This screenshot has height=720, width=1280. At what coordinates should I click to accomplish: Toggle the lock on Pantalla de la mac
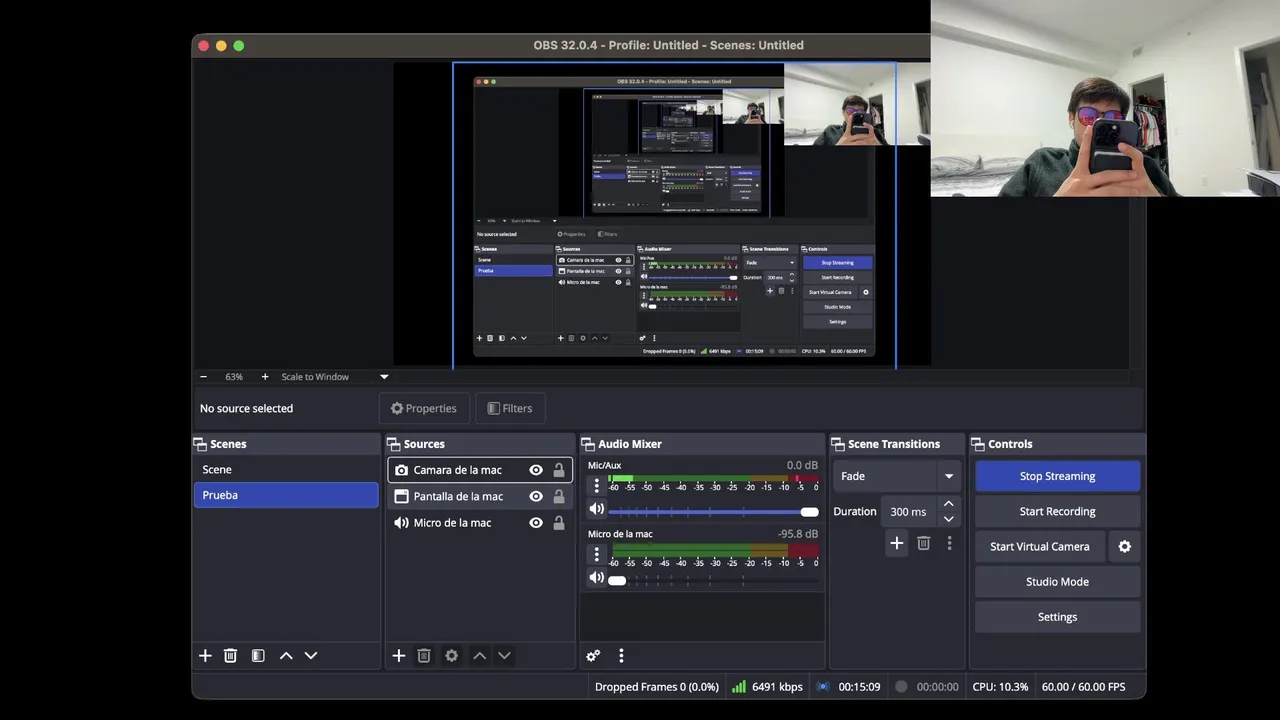[x=559, y=496]
